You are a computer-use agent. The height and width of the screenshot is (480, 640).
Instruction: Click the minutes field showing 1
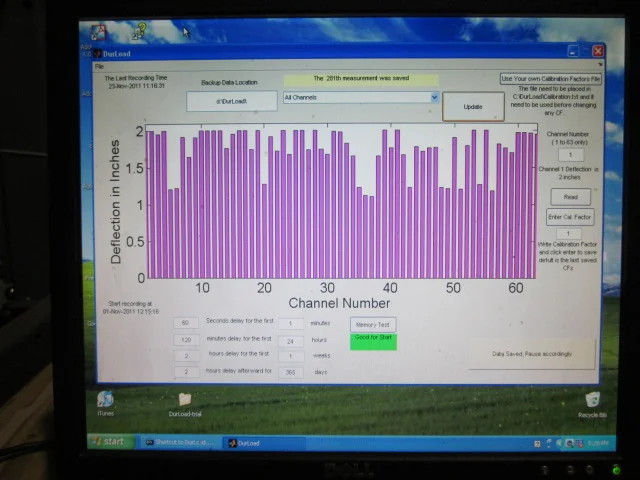(291, 324)
